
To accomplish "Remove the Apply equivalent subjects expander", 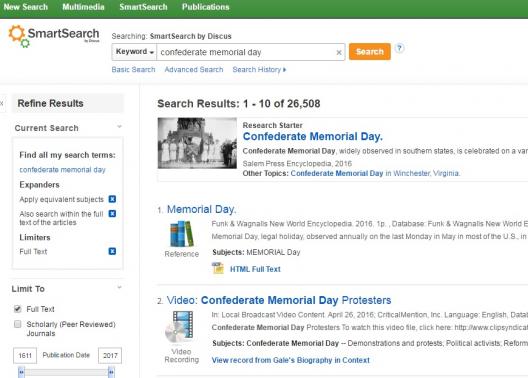I will (x=112, y=199).
